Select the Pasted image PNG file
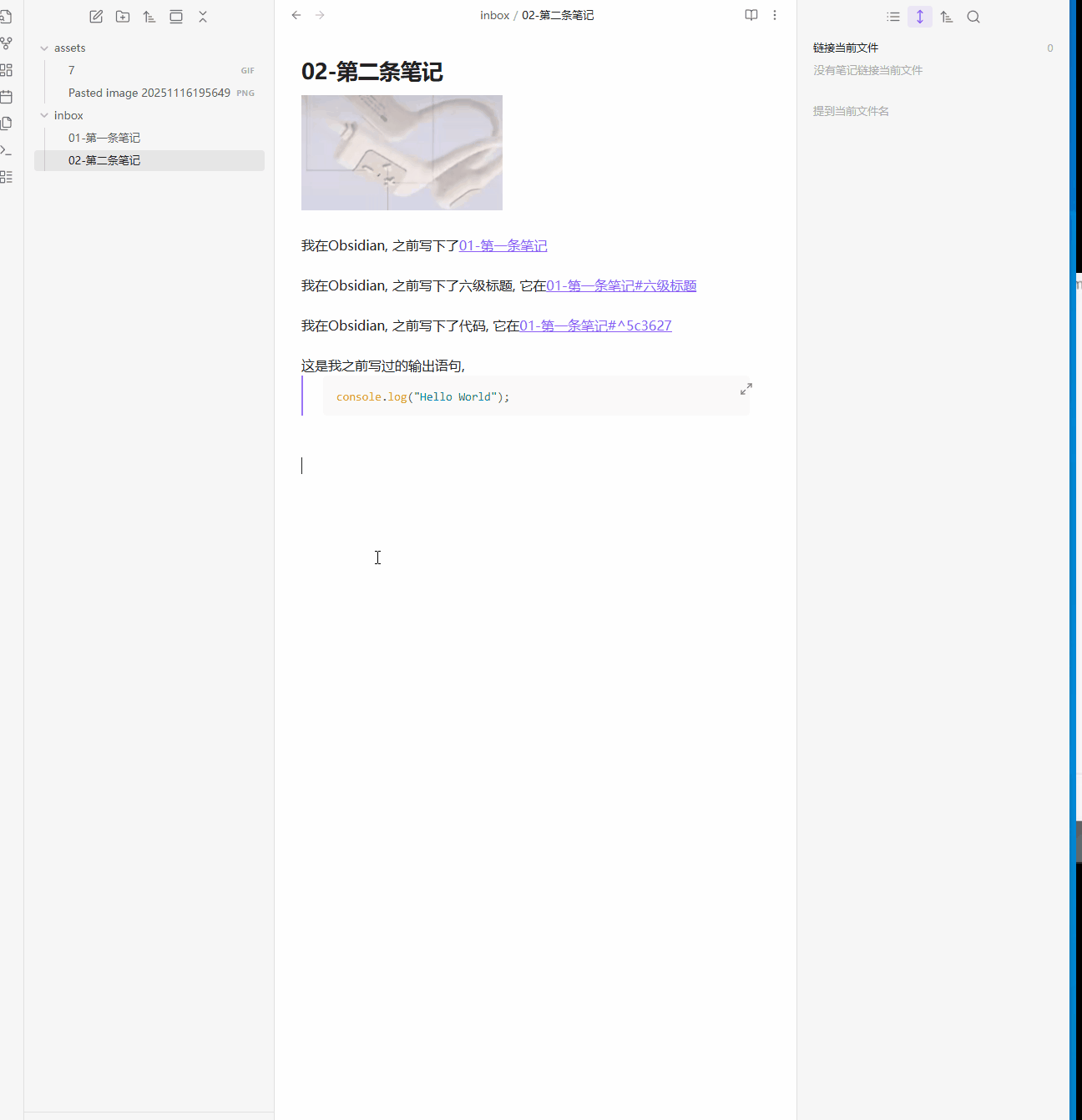This screenshot has height=1120, width=1082. 149,93
